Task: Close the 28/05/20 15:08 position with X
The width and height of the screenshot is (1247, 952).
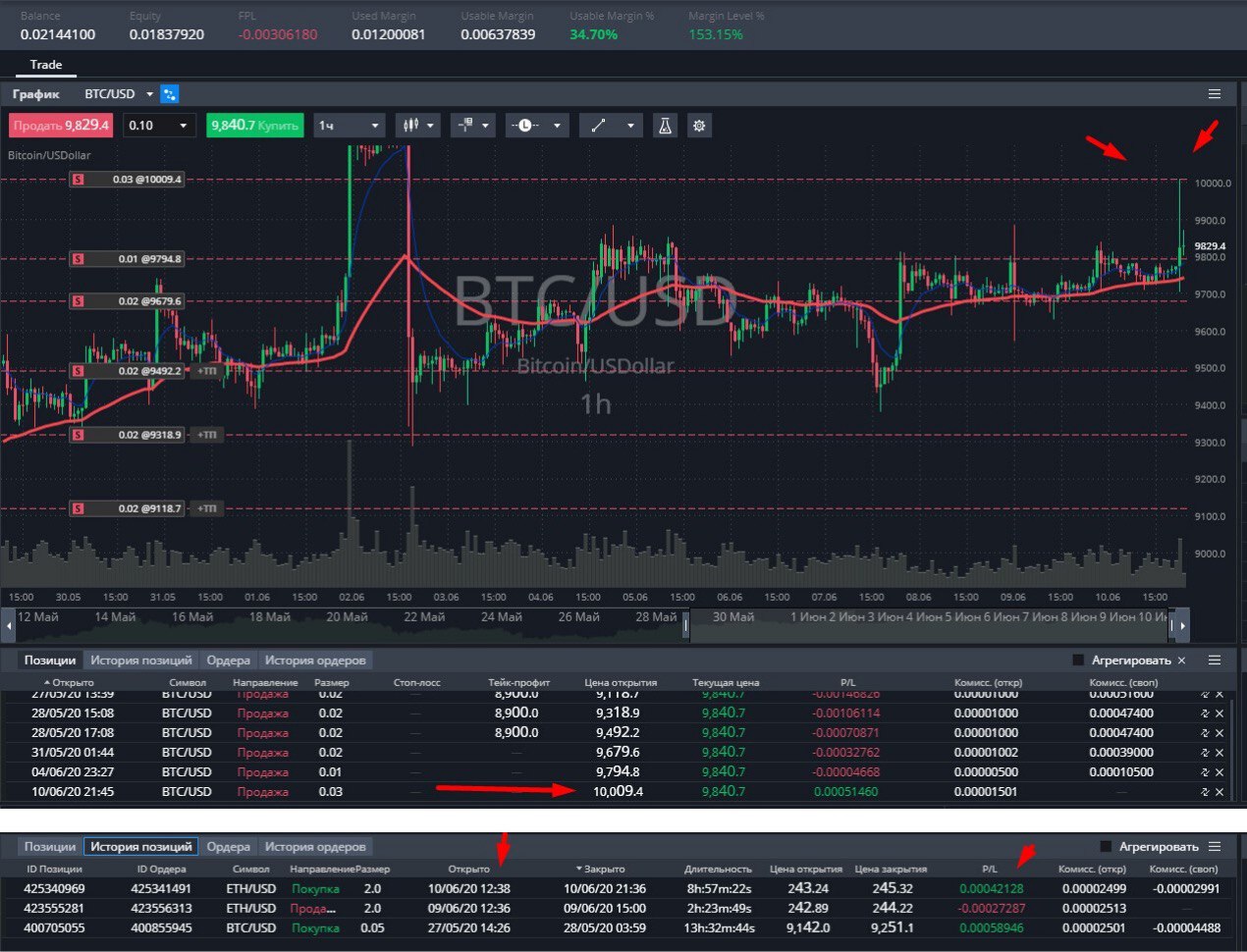Action: tap(1220, 714)
